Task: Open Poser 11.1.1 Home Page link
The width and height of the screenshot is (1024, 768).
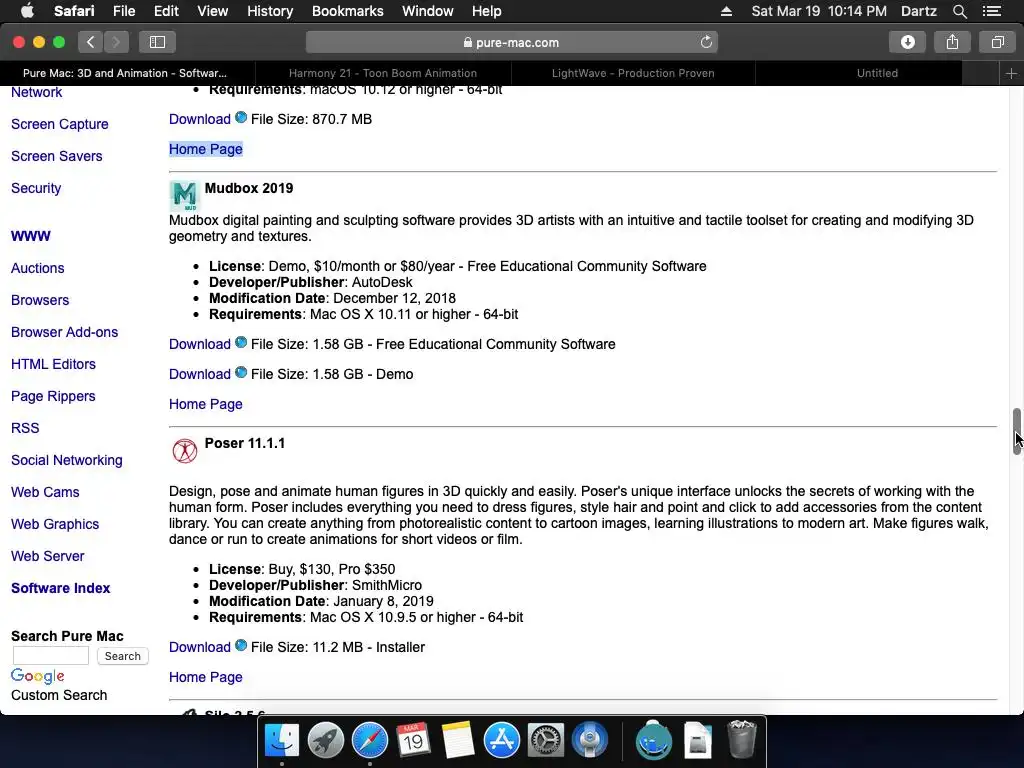Action: point(206,677)
